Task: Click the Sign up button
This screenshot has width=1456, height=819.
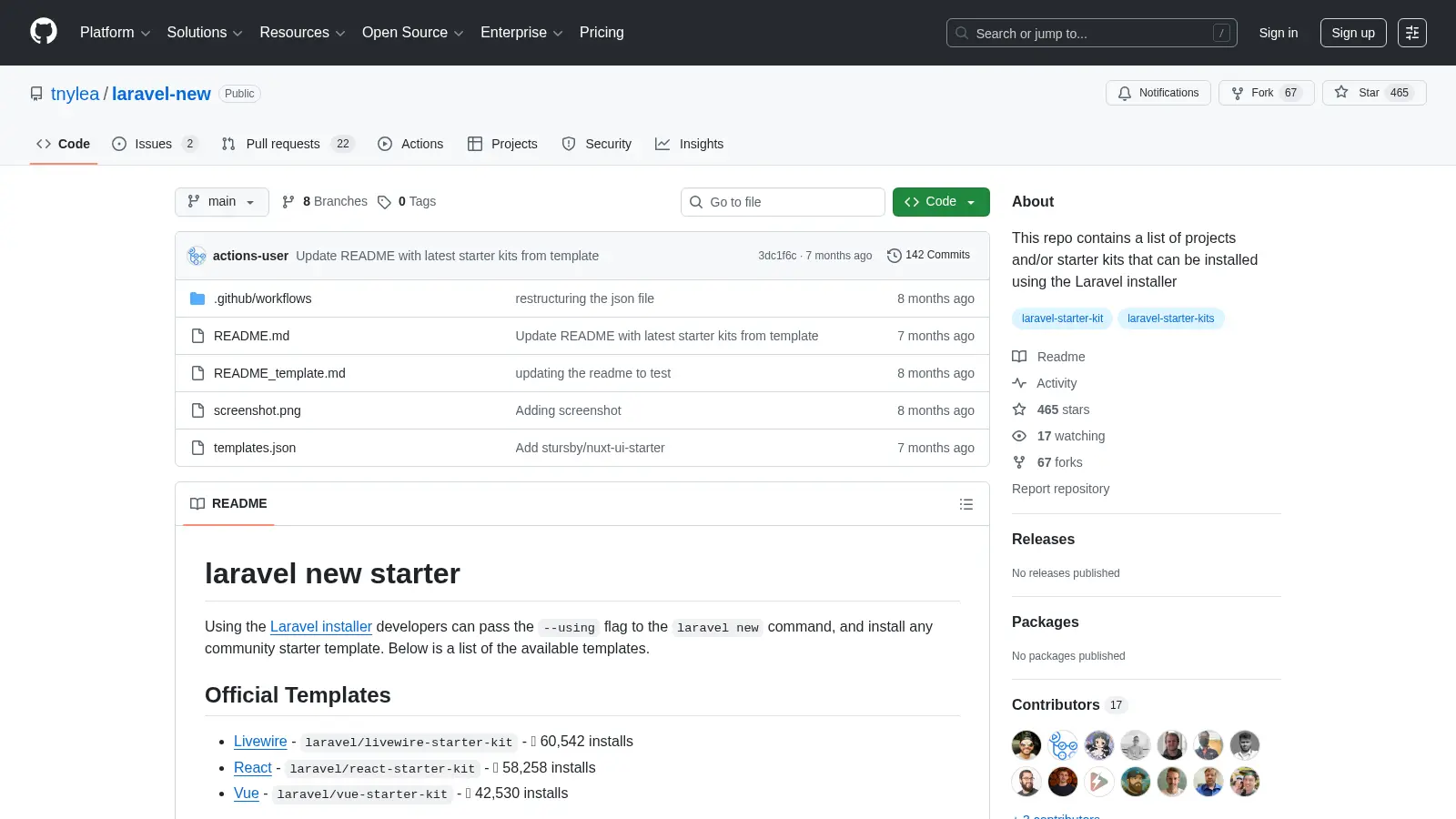Action: point(1353,33)
